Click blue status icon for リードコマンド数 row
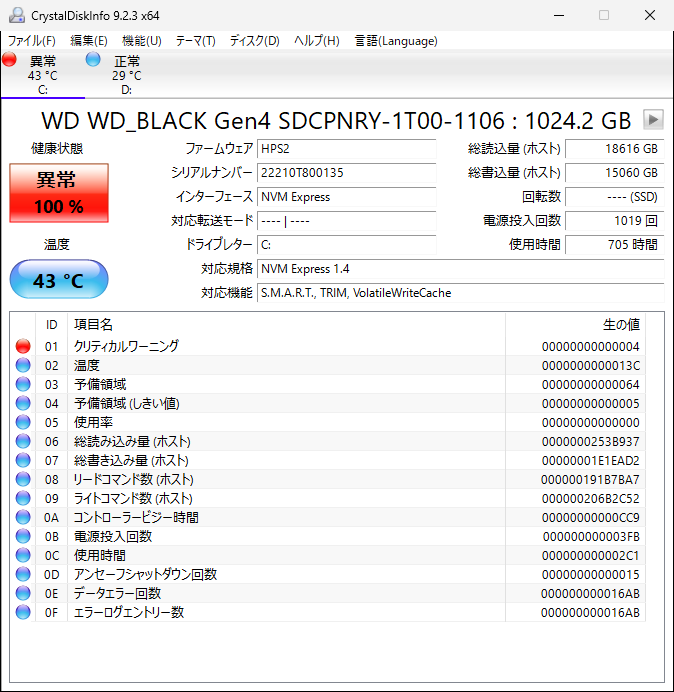 point(23,479)
